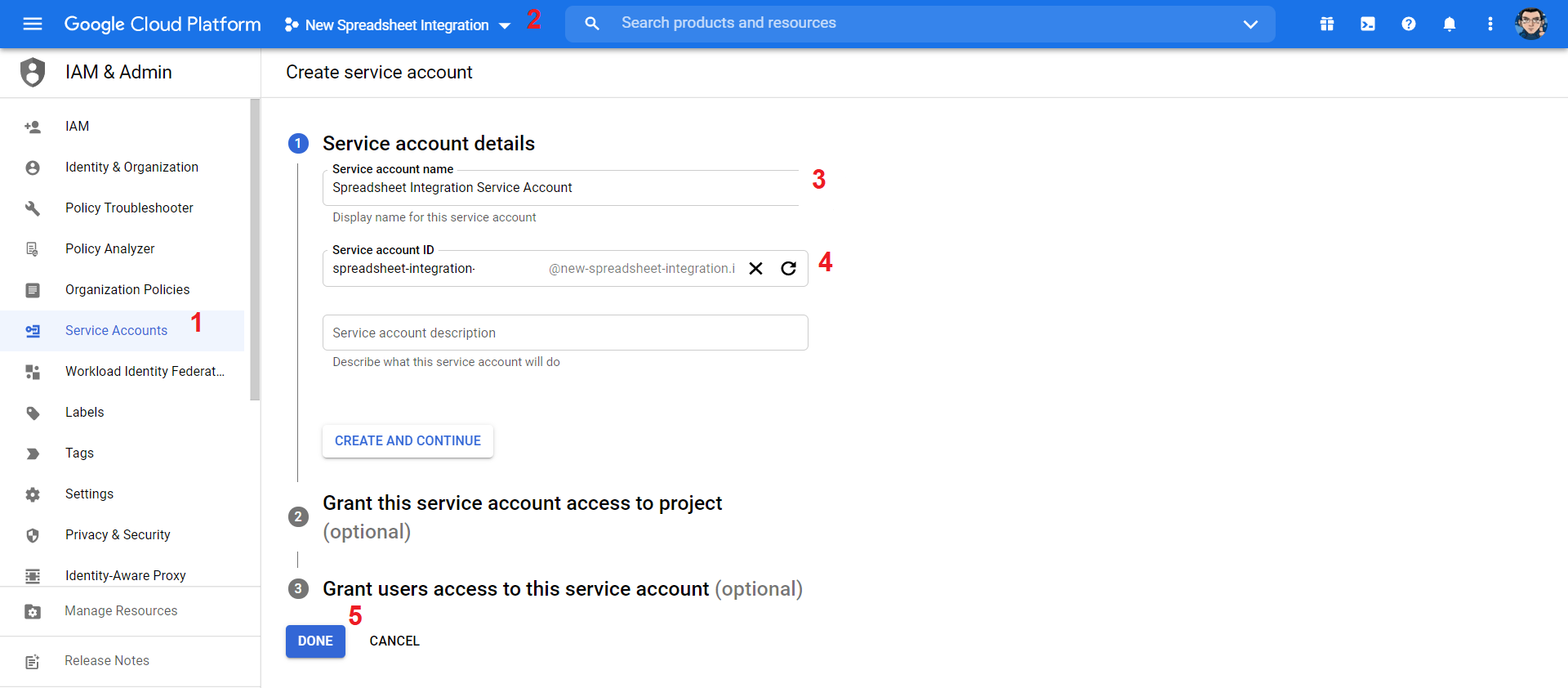The width and height of the screenshot is (1568, 688).
Task: Select Identity-Aware Proxy menu item
Action: tap(126, 575)
